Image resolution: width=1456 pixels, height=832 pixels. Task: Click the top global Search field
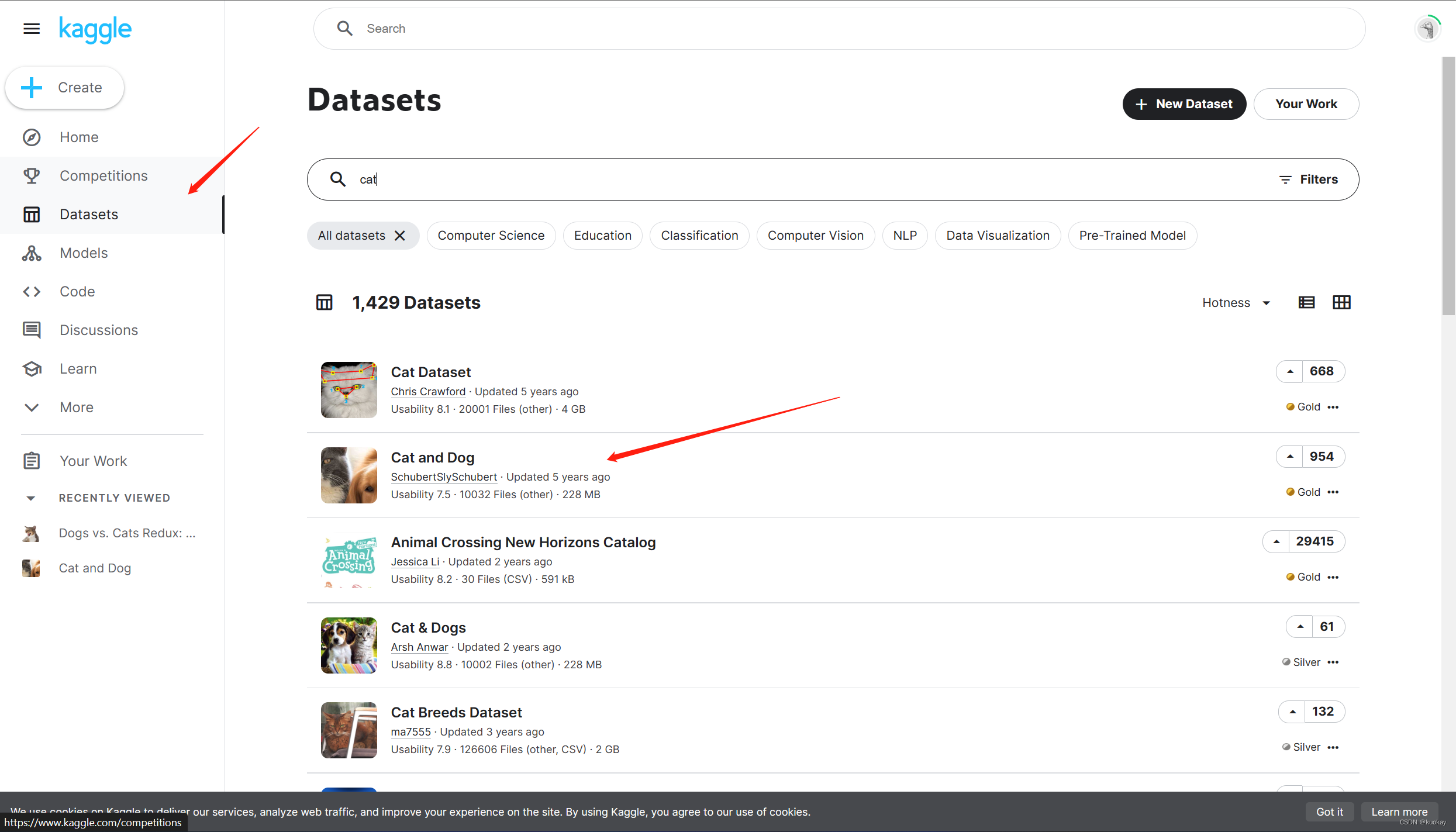pos(839,29)
